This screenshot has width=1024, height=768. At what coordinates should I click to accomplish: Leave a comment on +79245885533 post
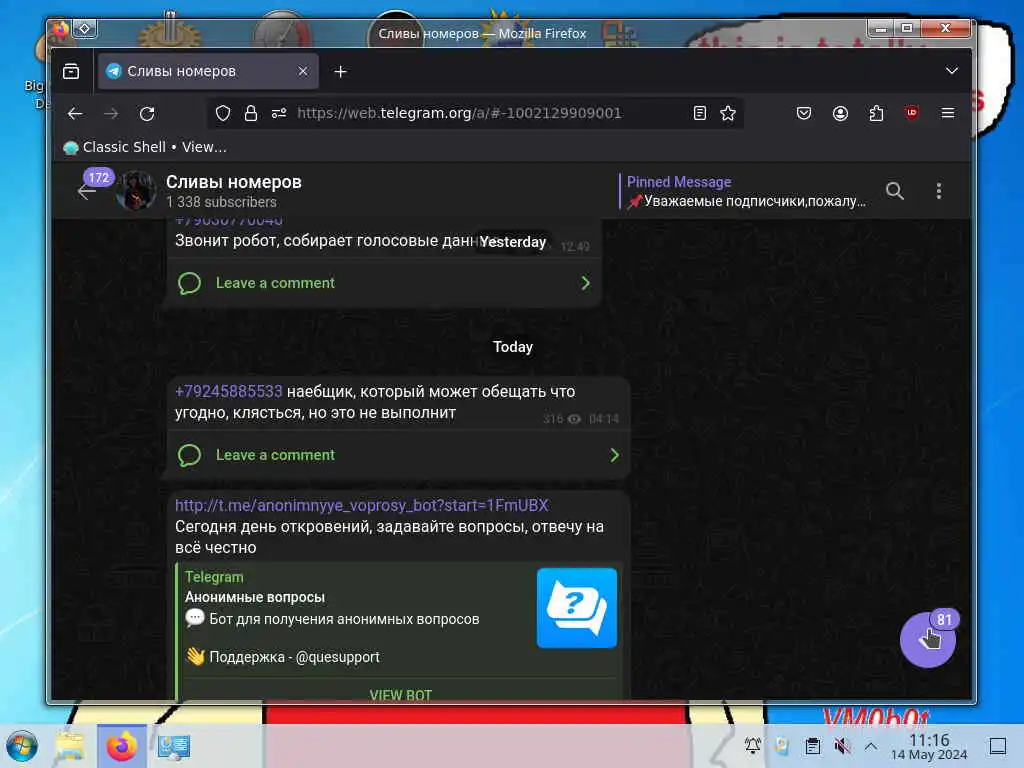(x=275, y=455)
